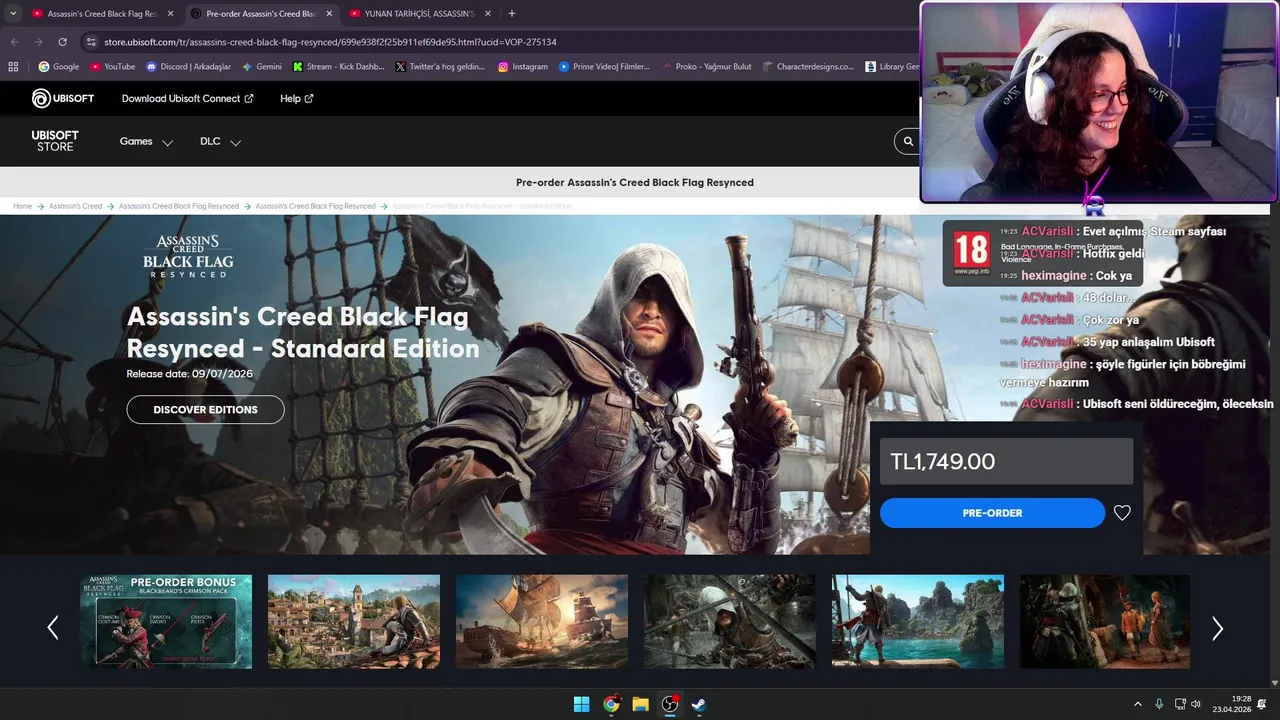Click the TL1,749.00 price text
Viewport: 1280px width, 720px height.
943,461
